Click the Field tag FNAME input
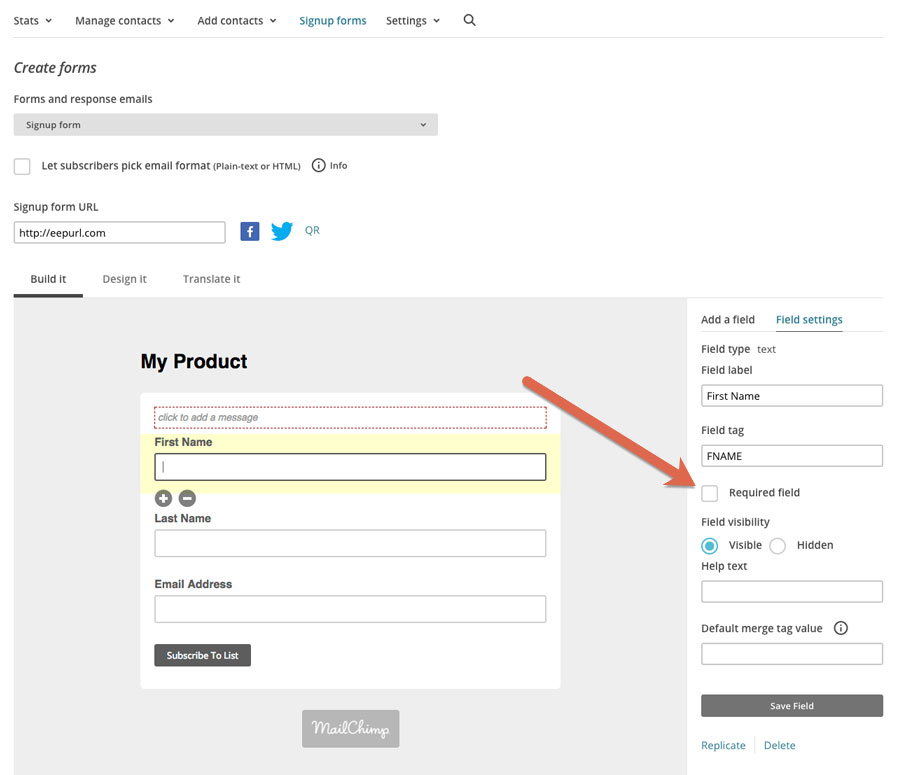This screenshot has width=907, height=775. pyautogui.click(x=792, y=456)
